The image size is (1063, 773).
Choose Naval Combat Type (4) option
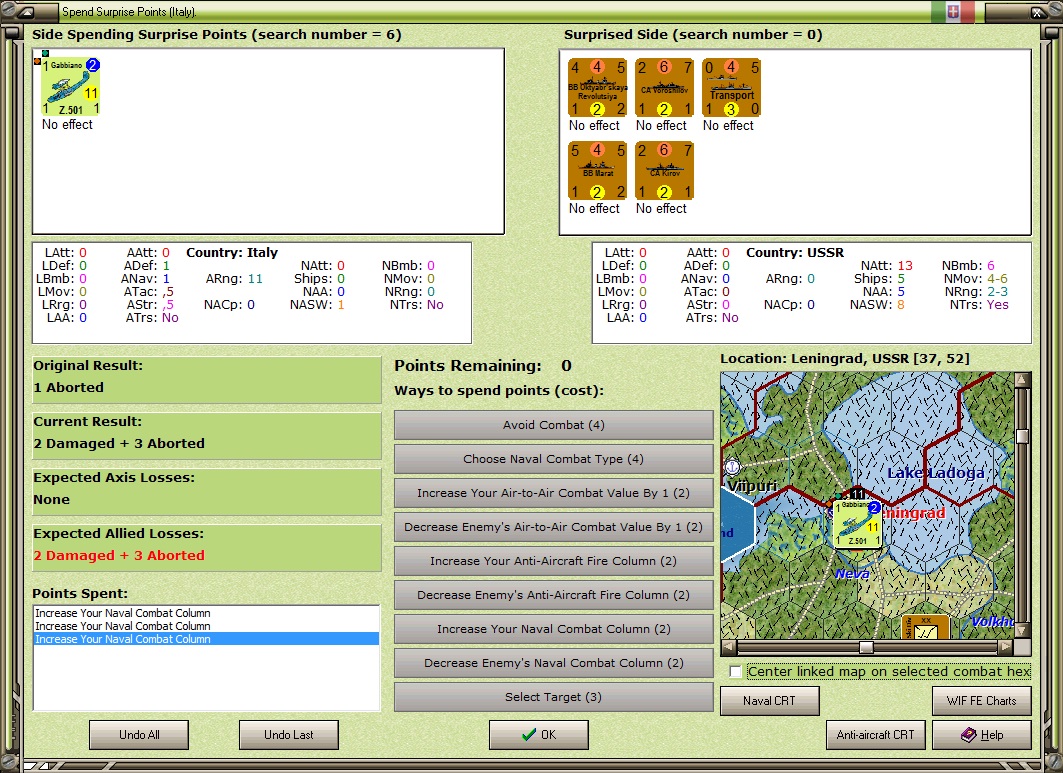553,459
